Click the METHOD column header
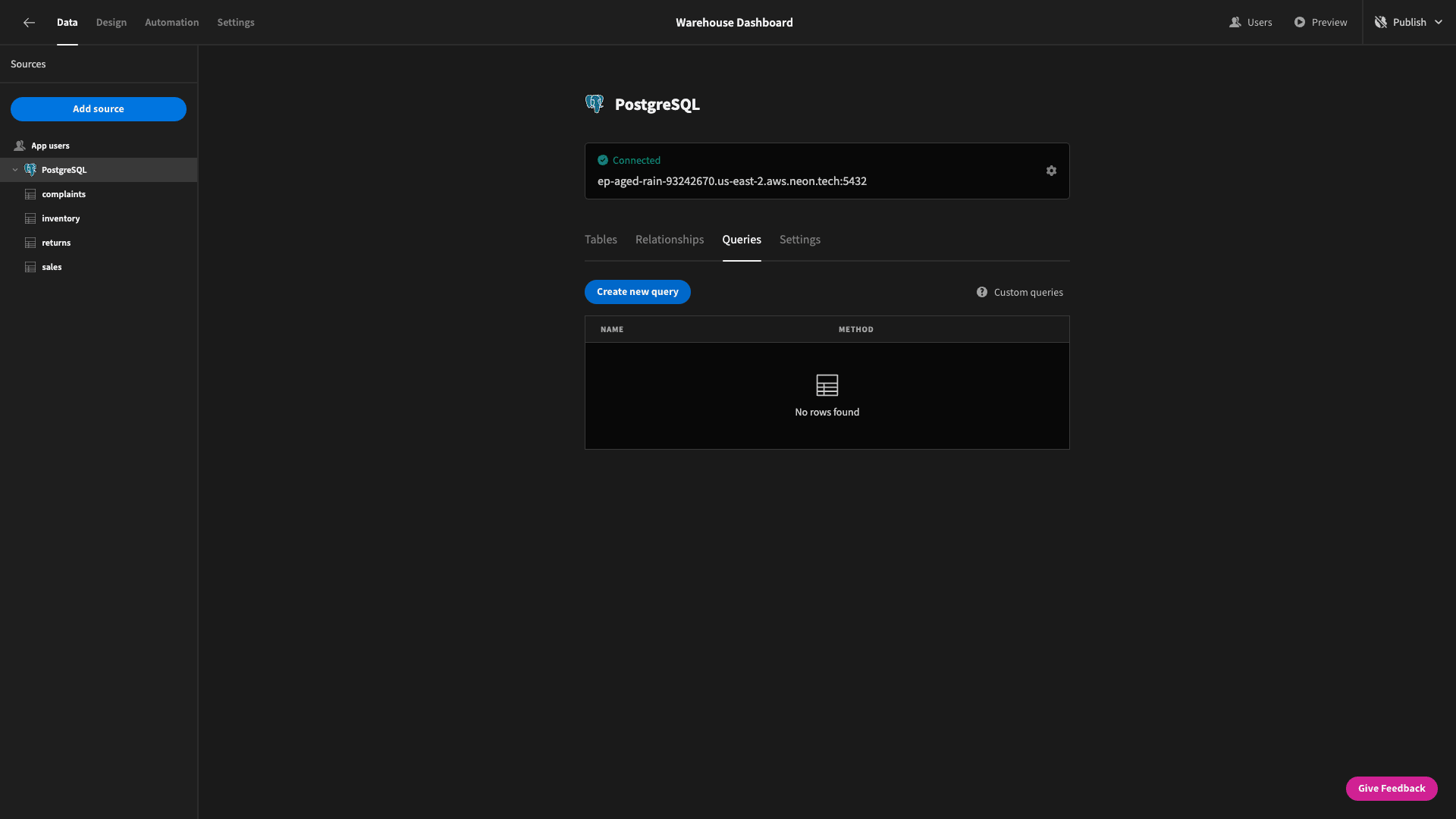The image size is (1456, 819). tap(856, 329)
